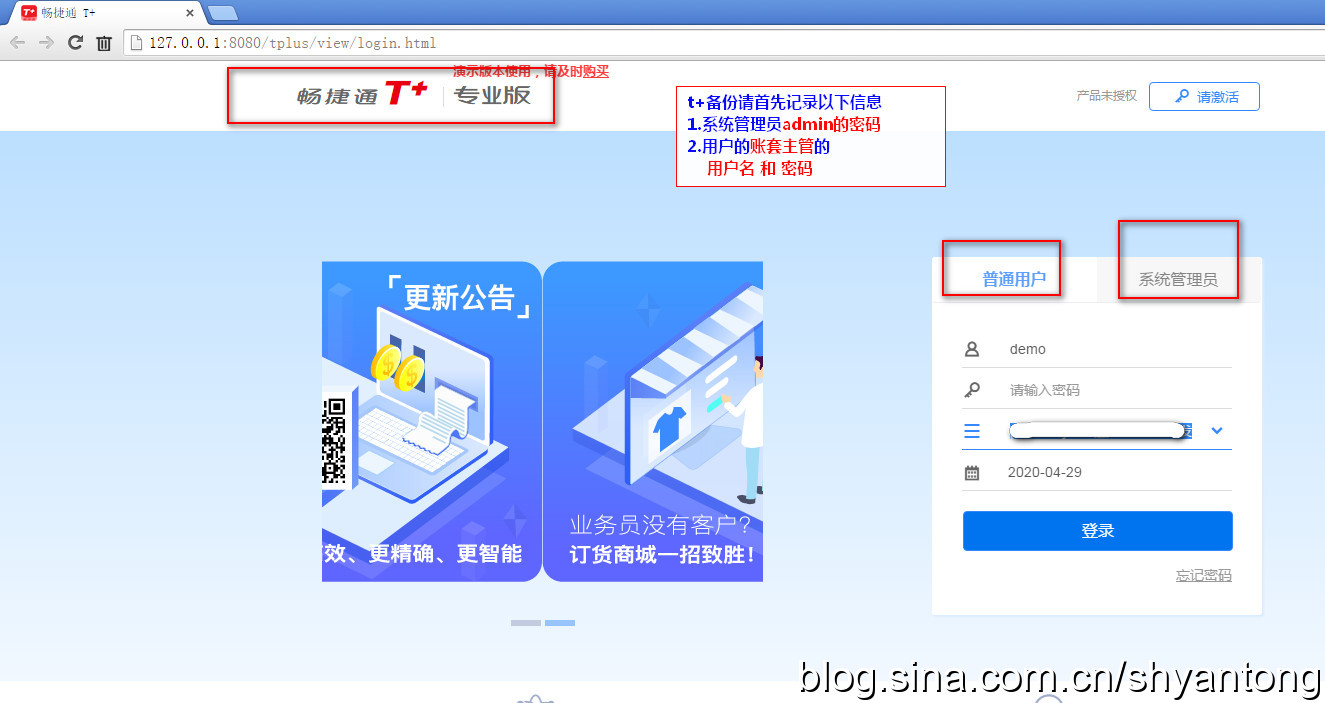Click the 请激活 activation button
This screenshot has width=1325, height=703.
pos(1204,97)
